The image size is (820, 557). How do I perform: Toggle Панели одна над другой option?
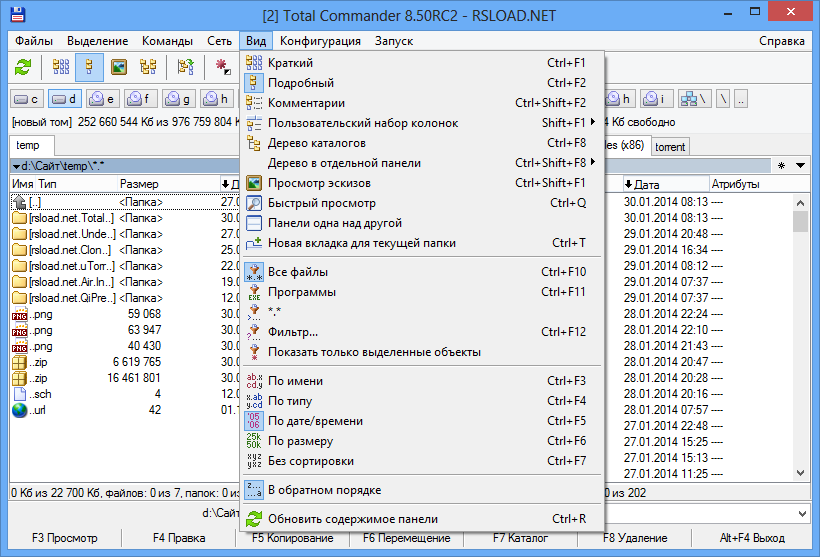pyautogui.click(x=422, y=223)
